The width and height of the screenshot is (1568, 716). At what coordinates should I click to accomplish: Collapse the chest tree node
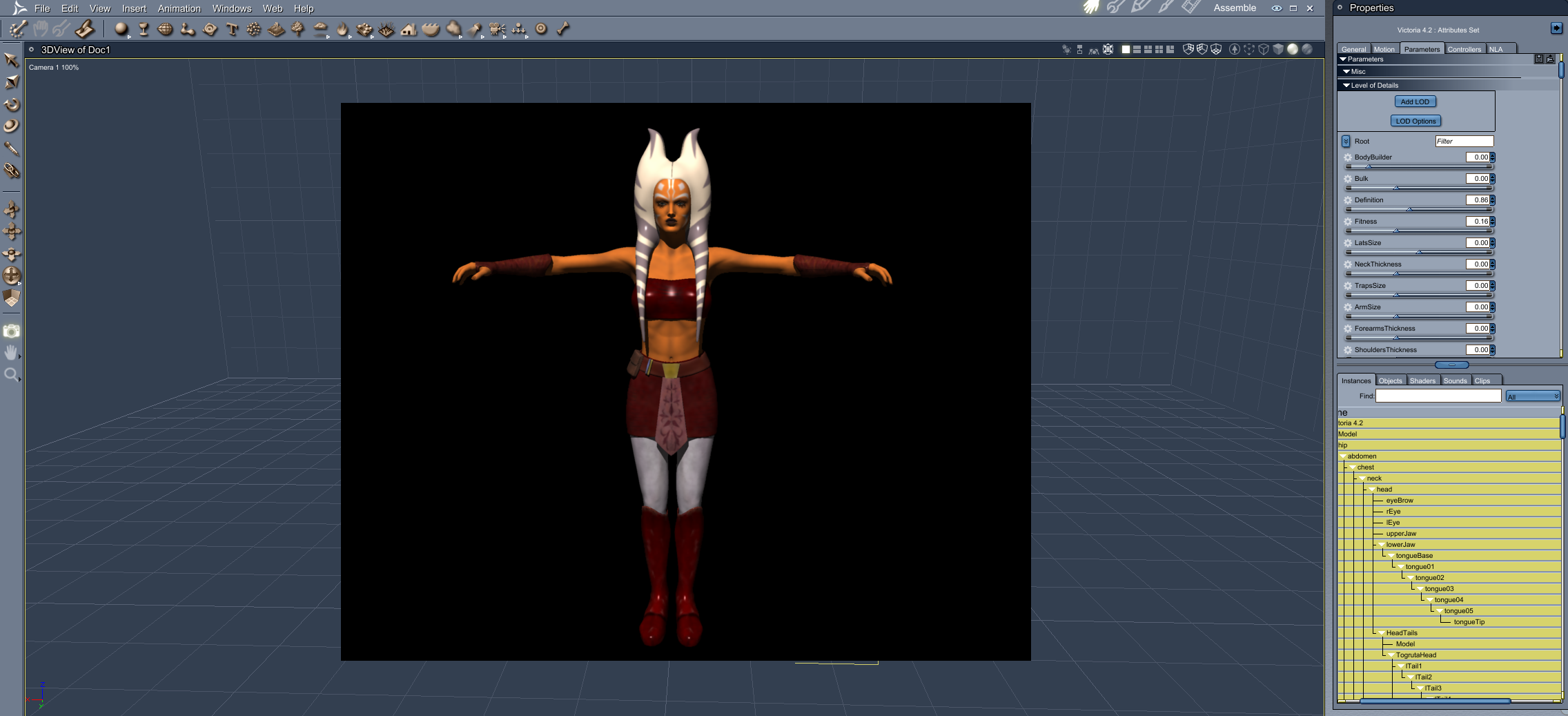click(x=1353, y=467)
